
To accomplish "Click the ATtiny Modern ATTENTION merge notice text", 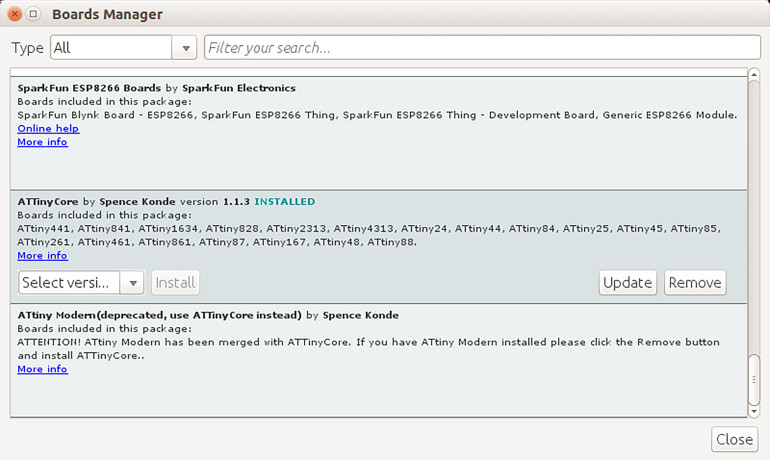I will 368,349.
